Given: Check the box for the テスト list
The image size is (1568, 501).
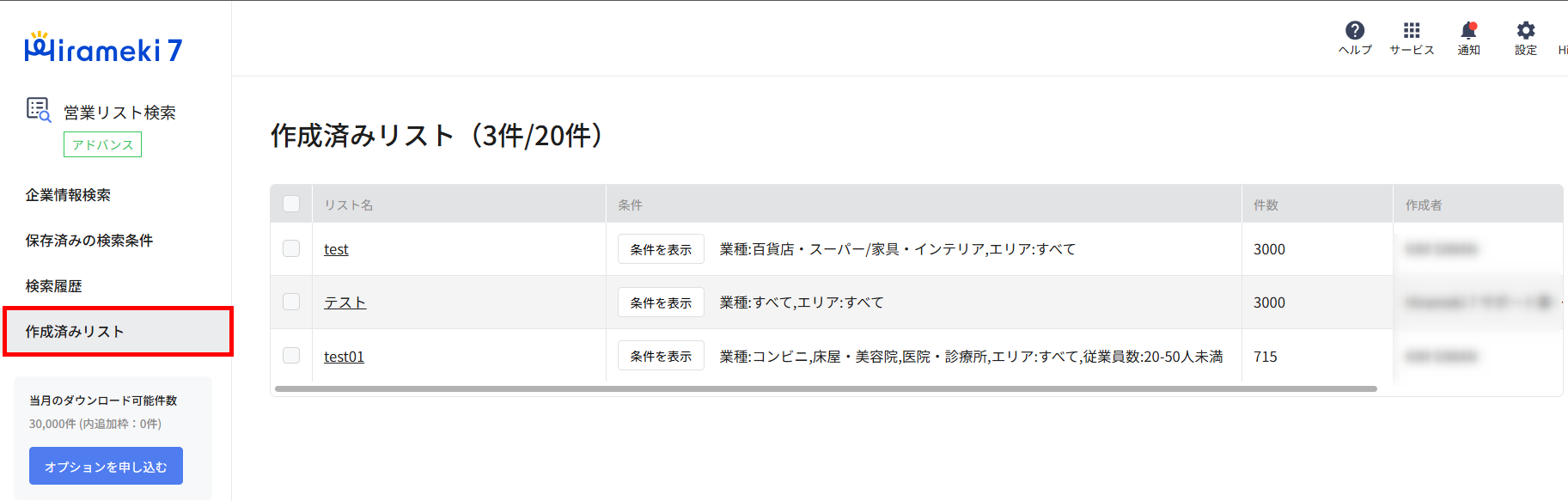Looking at the screenshot, I should 291,302.
